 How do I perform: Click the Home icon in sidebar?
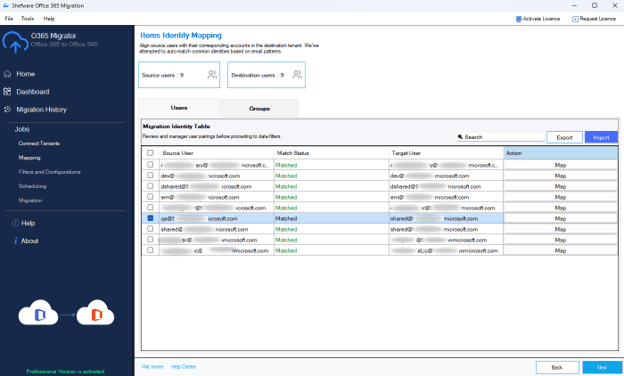click(x=7, y=74)
